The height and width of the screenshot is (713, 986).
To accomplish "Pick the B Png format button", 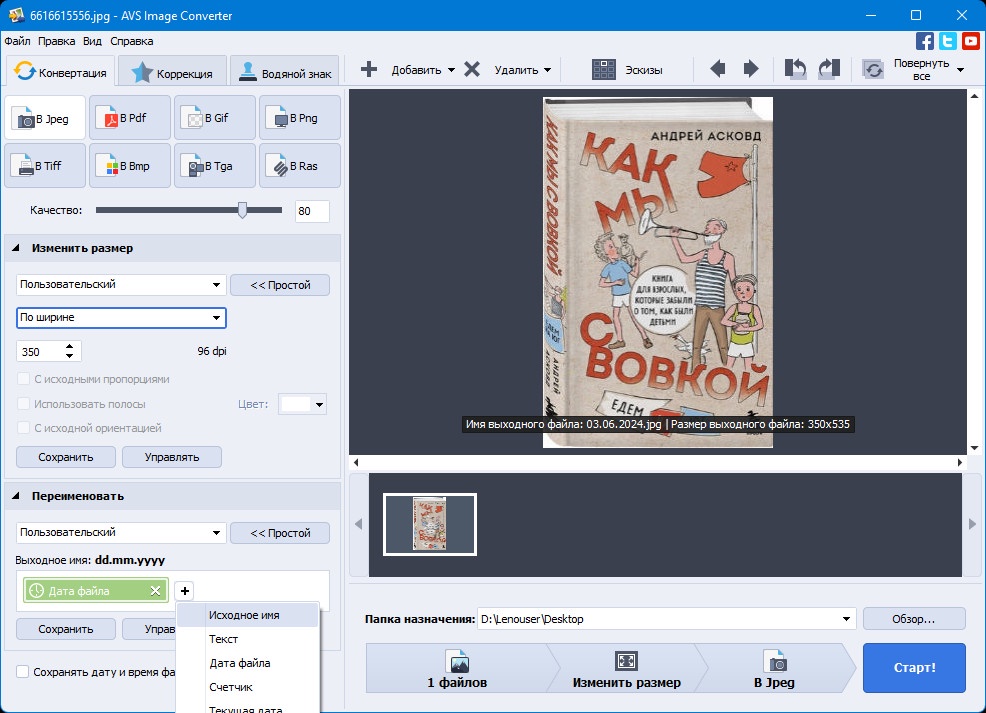I will click(299, 118).
